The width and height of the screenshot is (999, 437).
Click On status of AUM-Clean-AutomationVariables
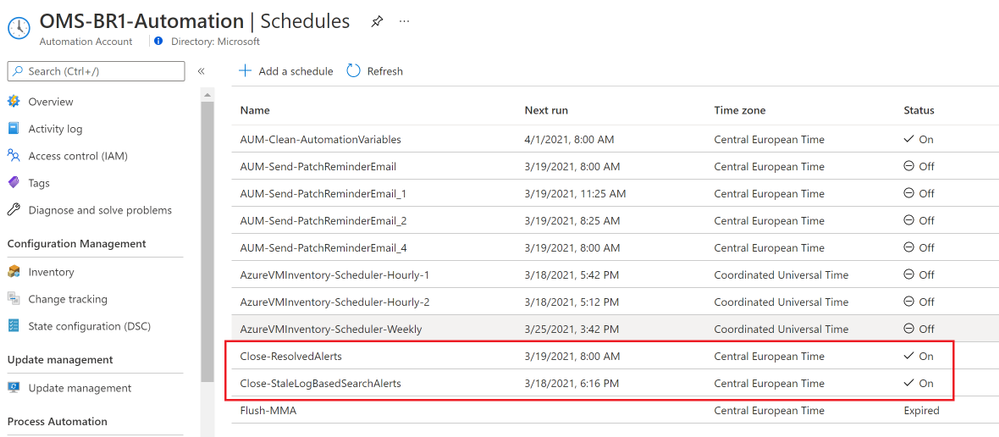click(x=919, y=139)
